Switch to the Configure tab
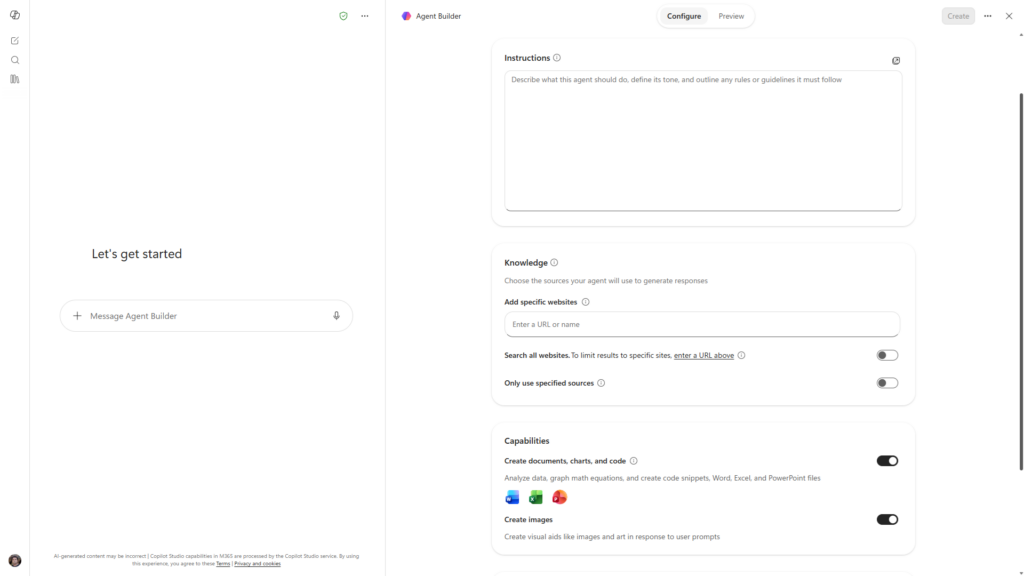The height and width of the screenshot is (576, 1024). [684, 16]
